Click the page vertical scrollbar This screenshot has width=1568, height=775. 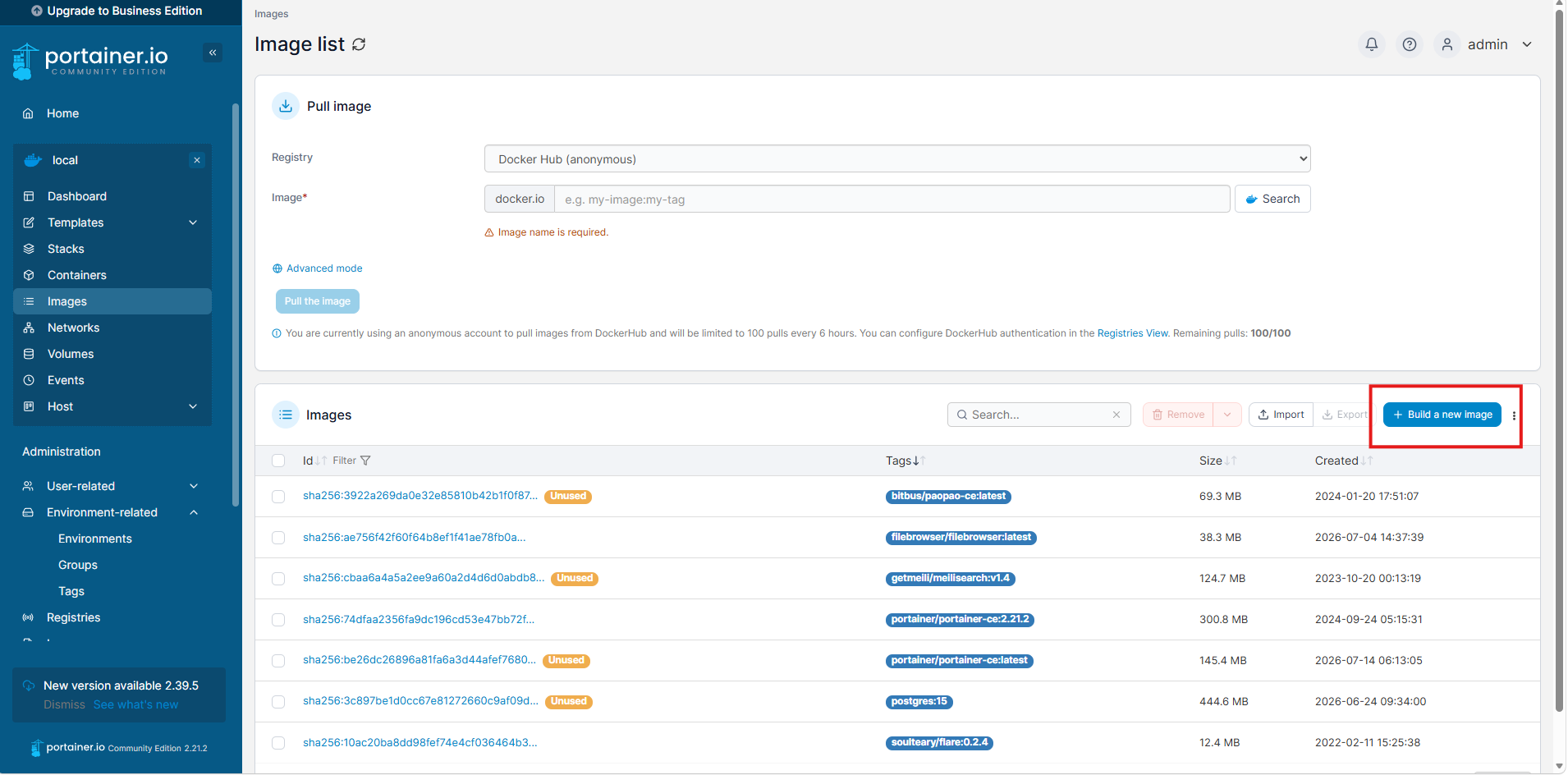pos(1560,361)
